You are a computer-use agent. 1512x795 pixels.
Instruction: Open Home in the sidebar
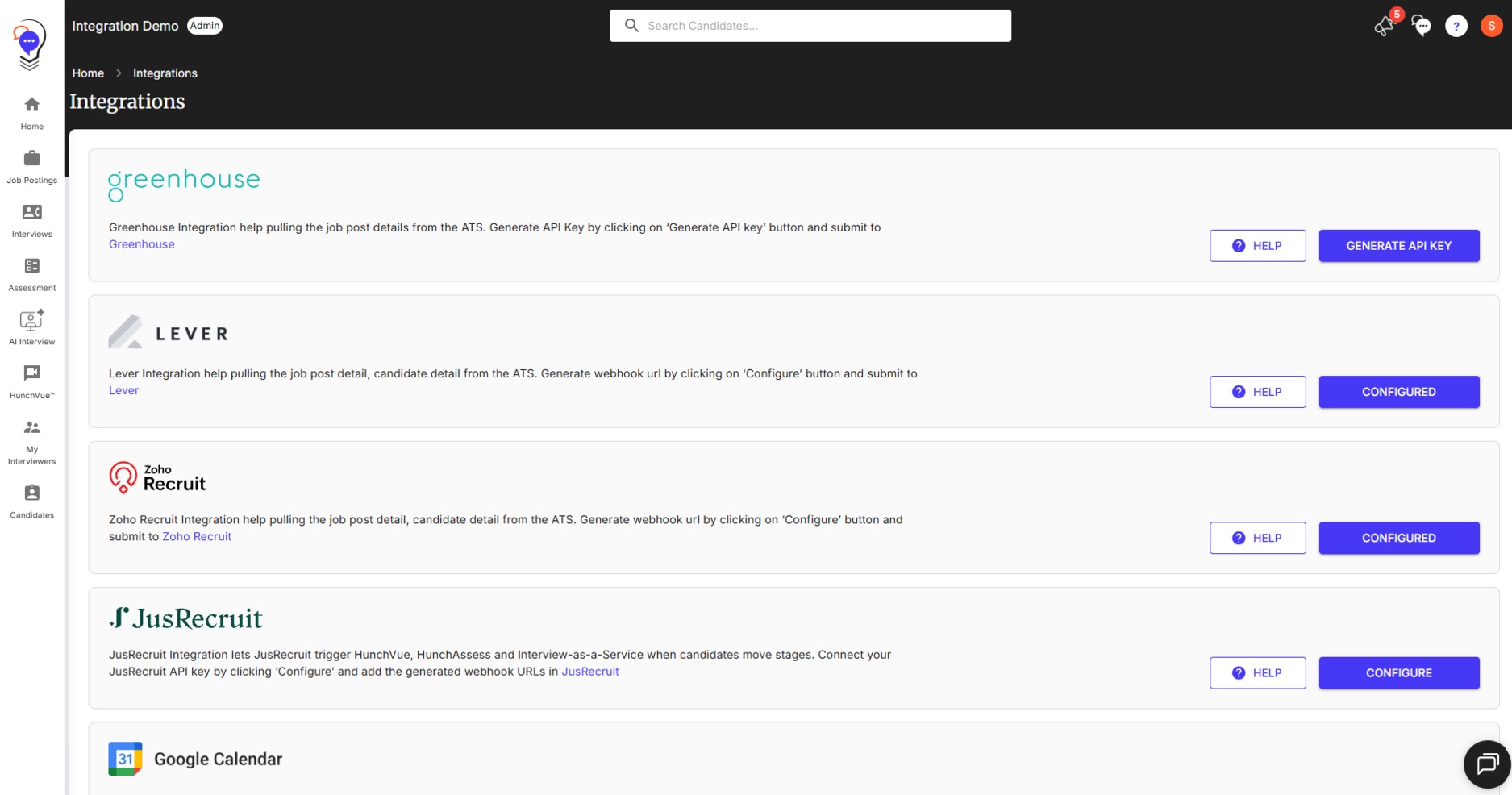tap(32, 113)
